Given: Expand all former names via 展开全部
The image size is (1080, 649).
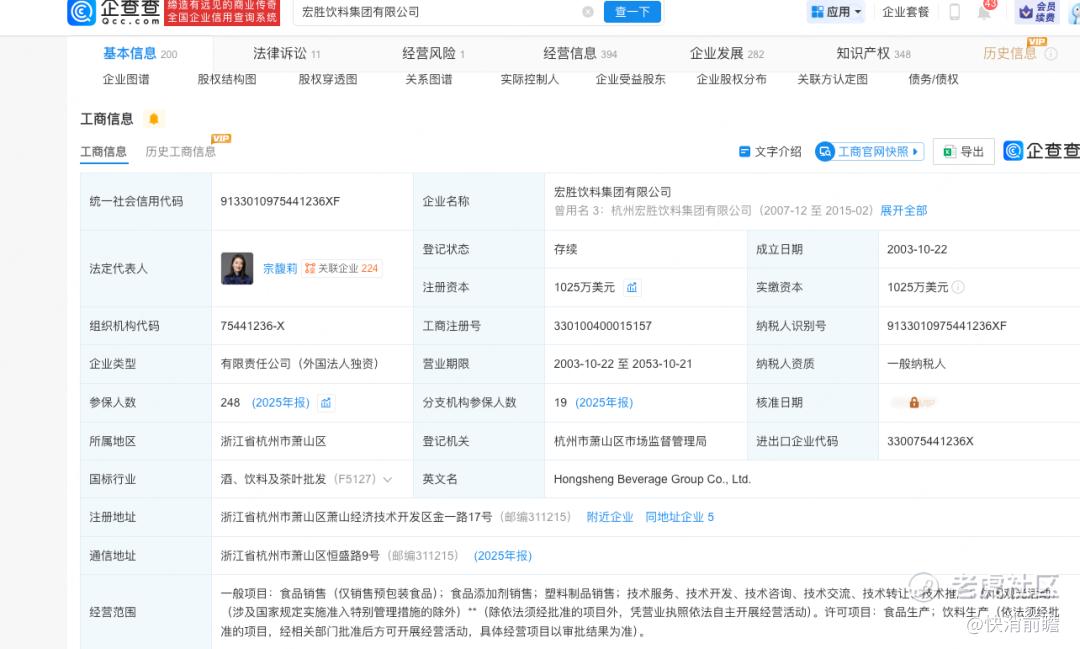Looking at the screenshot, I should (904, 211).
